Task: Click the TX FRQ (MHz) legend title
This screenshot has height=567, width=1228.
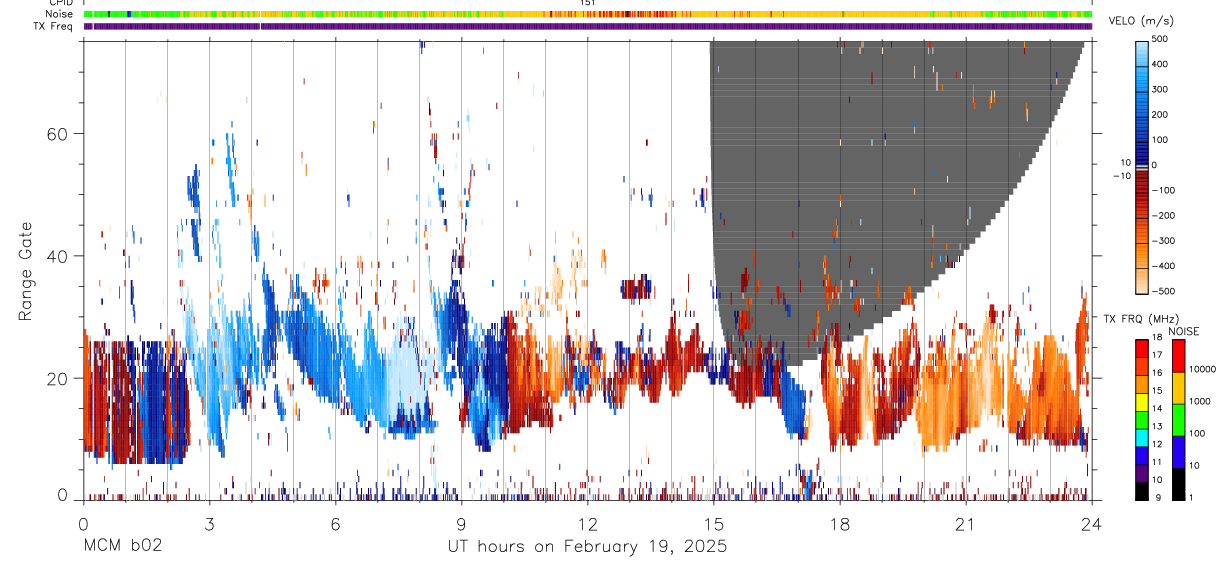Action: point(1142,318)
